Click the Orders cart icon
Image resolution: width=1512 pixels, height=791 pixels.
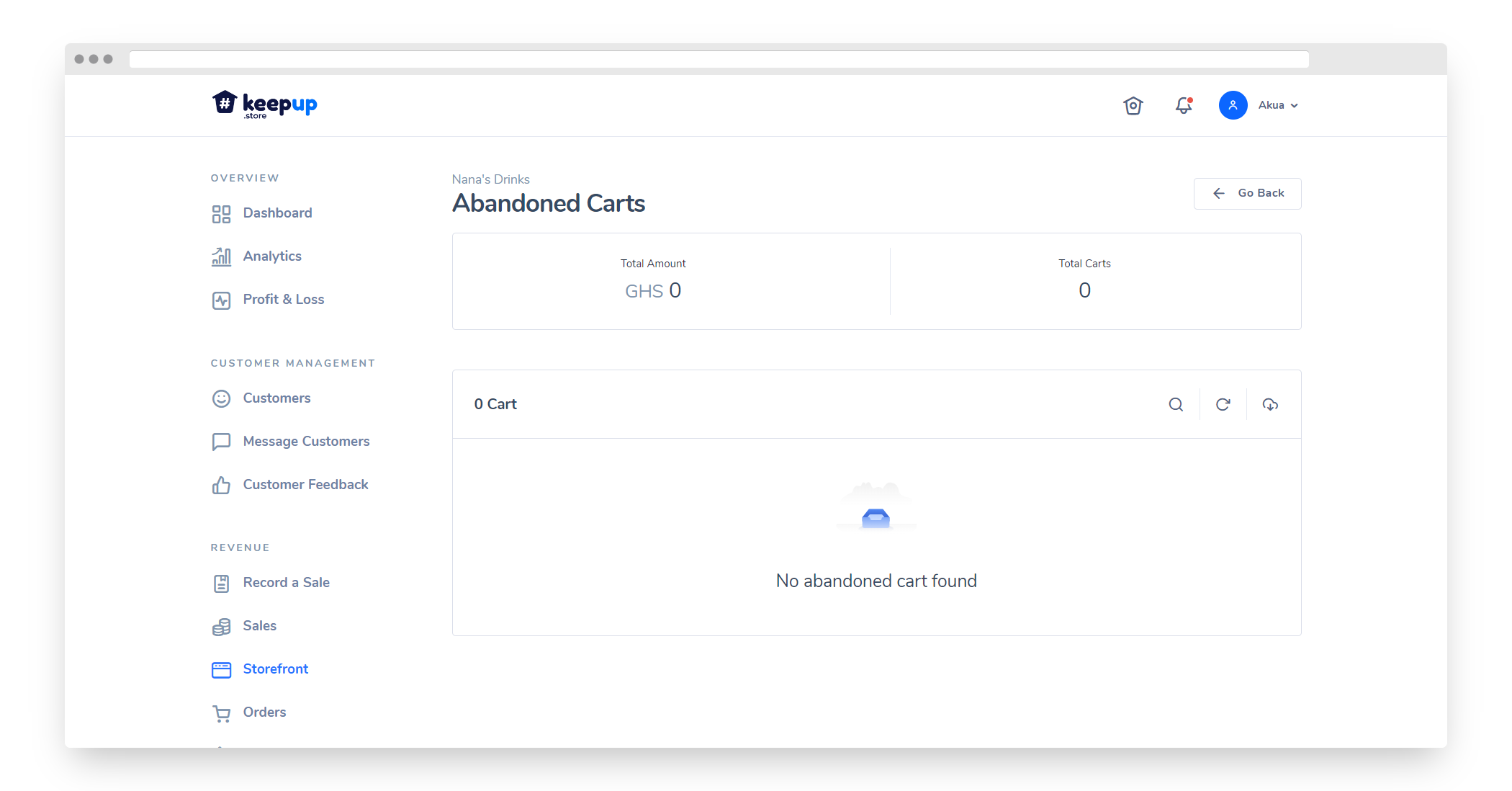coord(221,713)
